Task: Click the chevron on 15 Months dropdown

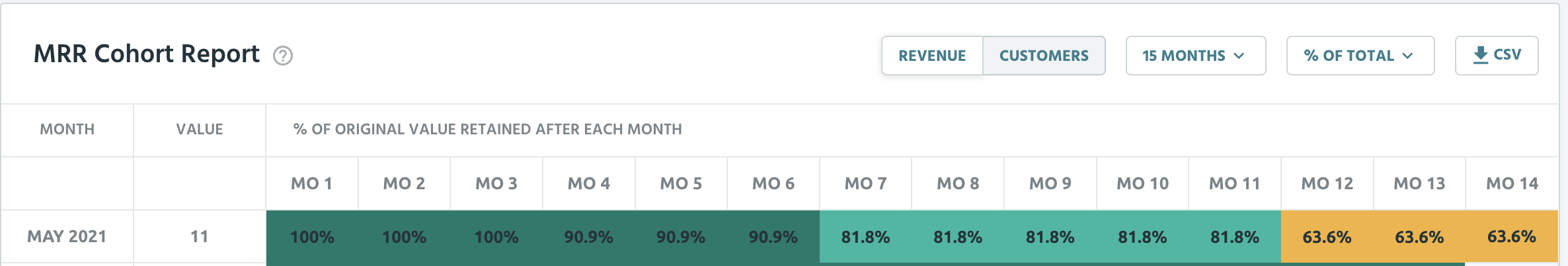Action: pos(1239,56)
